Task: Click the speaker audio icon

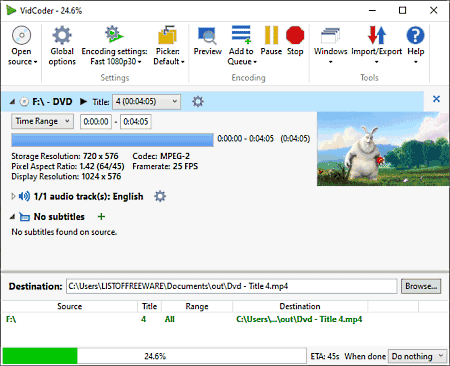Action: click(x=24, y=196)
